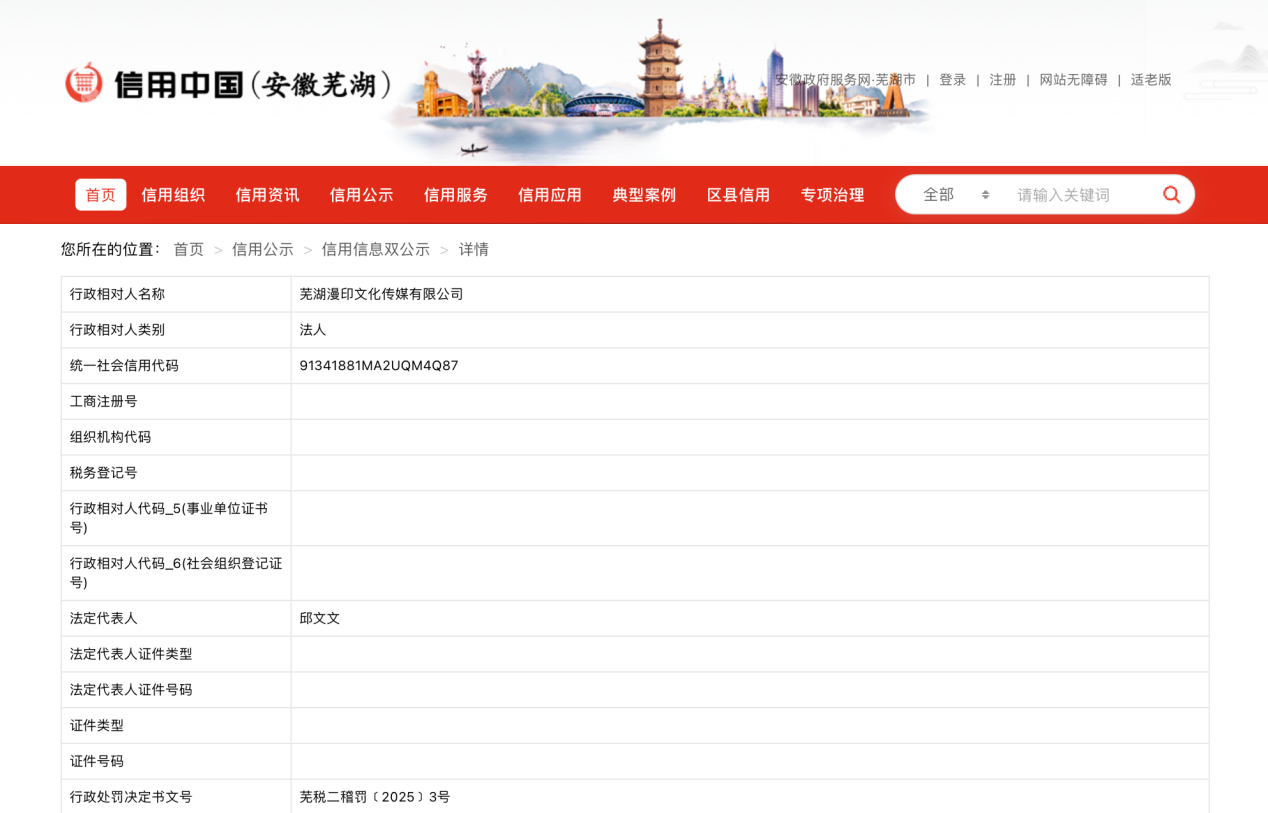This screenshot has height=813, width=1268.
Task: Go to the 信用资讯 section
Action: click(x=267, y=195)
